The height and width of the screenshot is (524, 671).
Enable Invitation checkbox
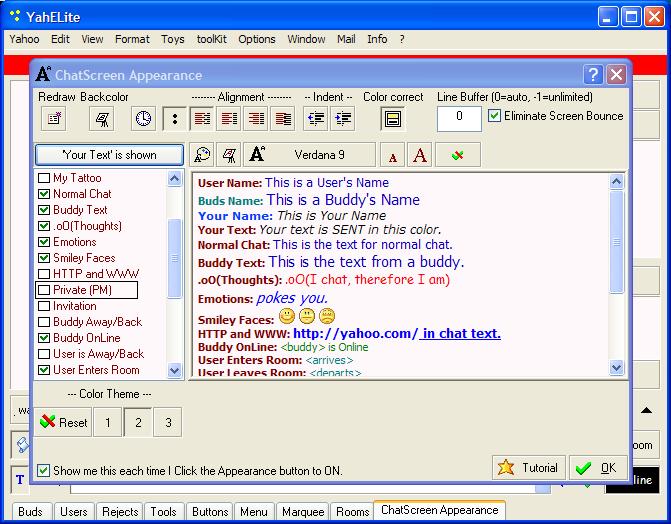click(44, 306)
